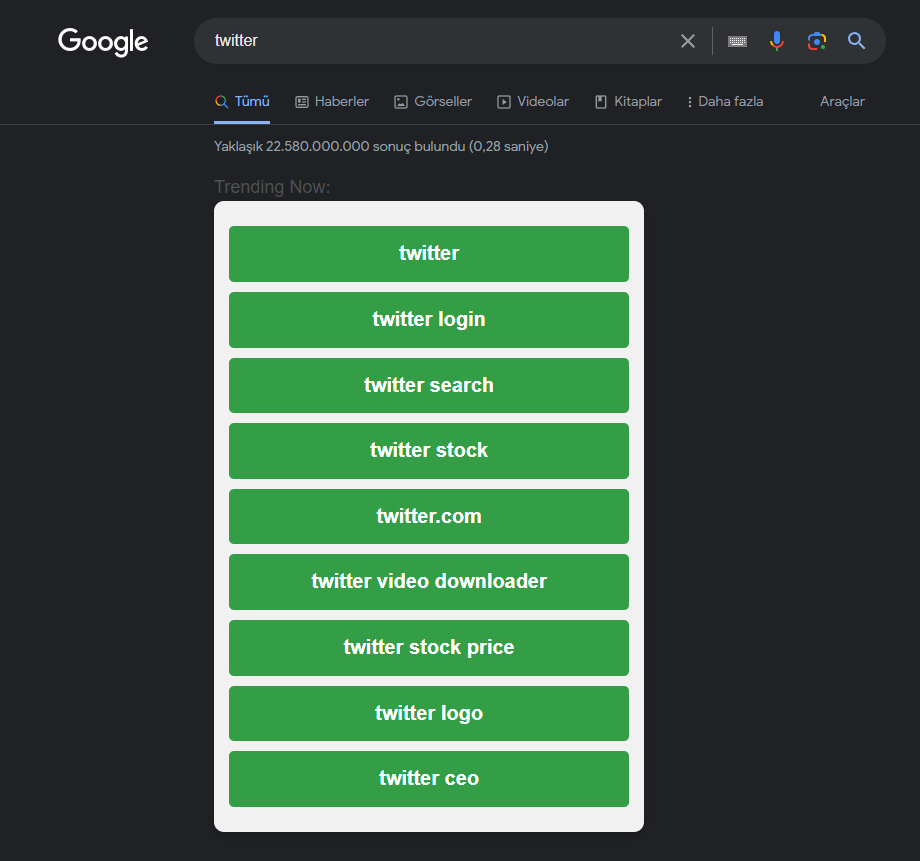The width and height of the screenshot is (920, 861).
Task: Open the Kitaplar tab
Action: (628, 102)
